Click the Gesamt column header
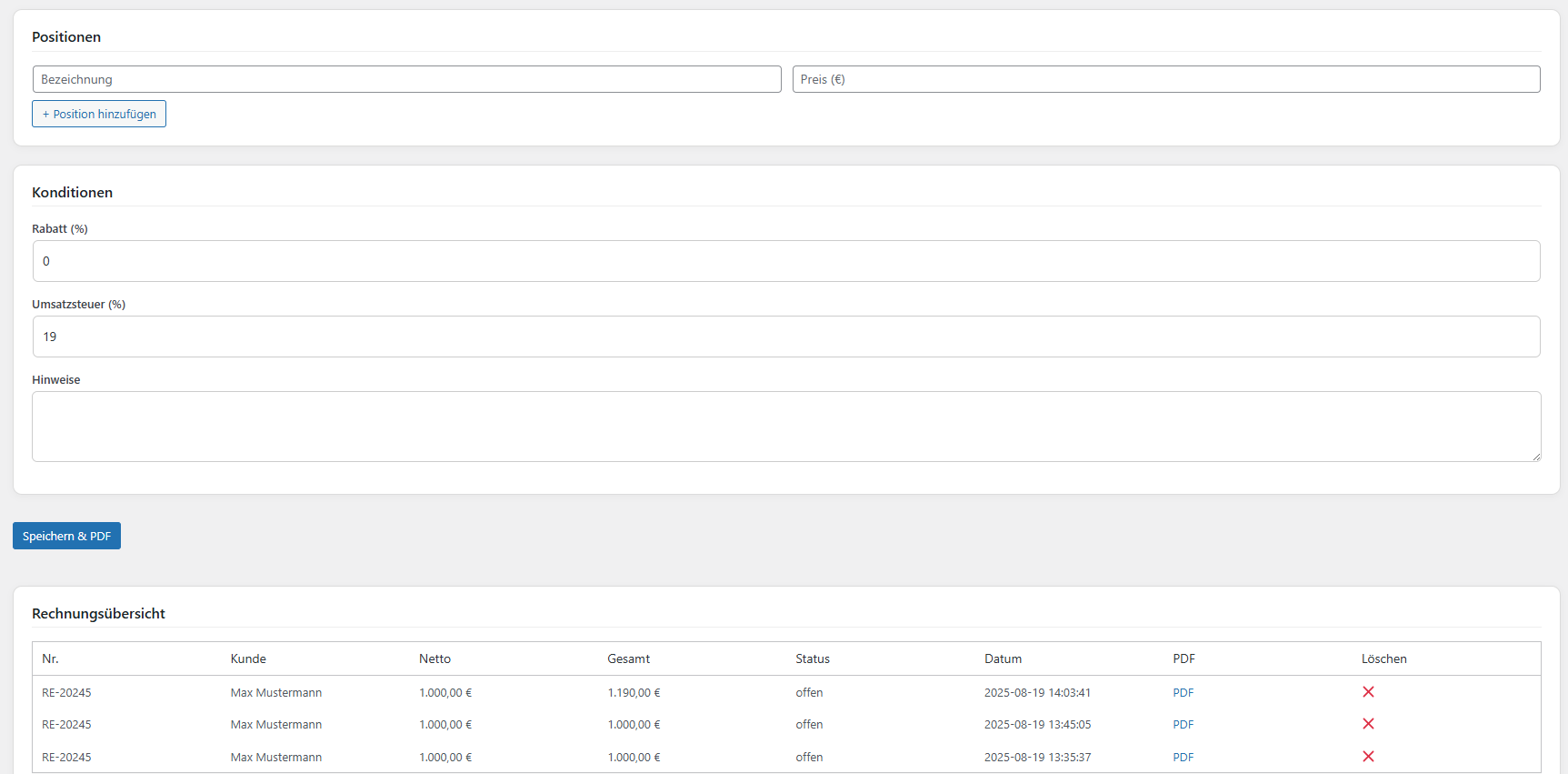The height and width of the screenshot is (774, 1568). [628, 658]
